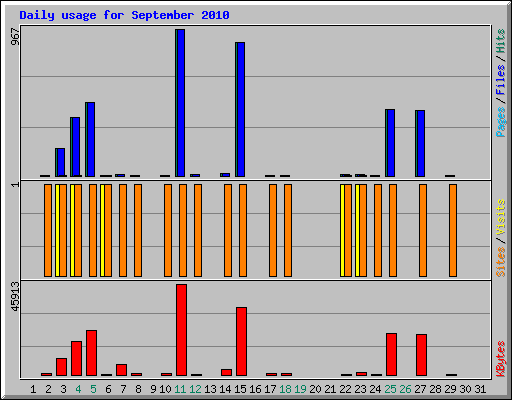Choose the orange Sites bar for day 29
Image resolution: width=512 pixels, height=400 pixels.
pos(453,230)
